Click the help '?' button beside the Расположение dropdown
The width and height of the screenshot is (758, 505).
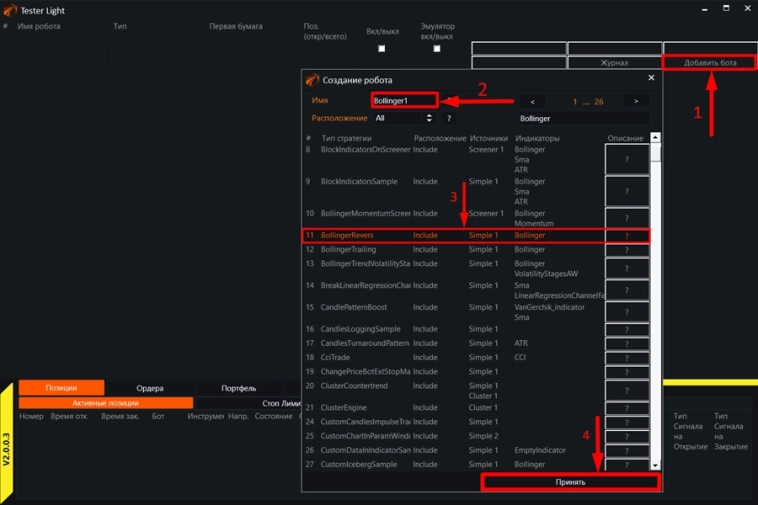tap(449, 118)
